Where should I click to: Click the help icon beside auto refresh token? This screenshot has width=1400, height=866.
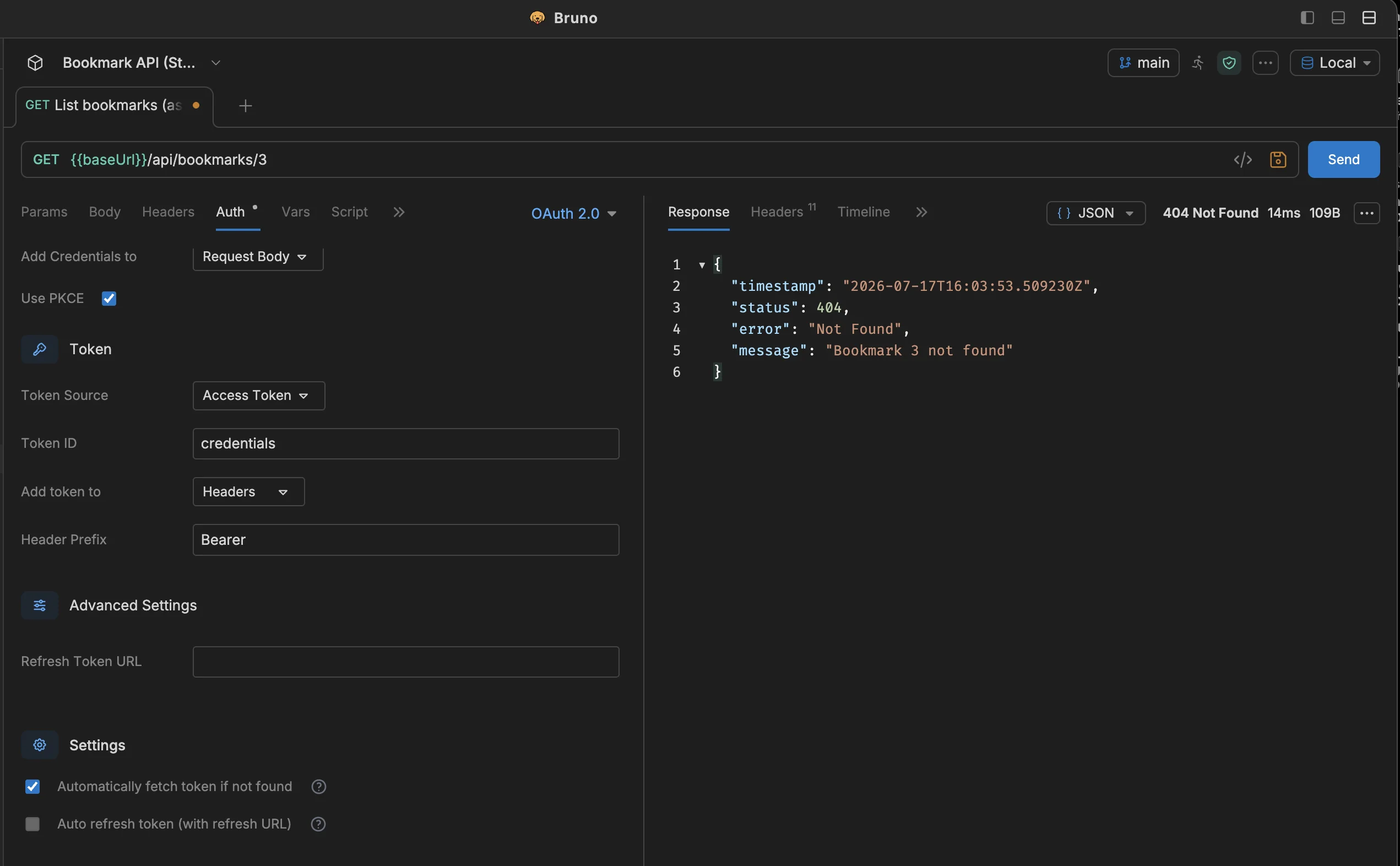point(318,824)
